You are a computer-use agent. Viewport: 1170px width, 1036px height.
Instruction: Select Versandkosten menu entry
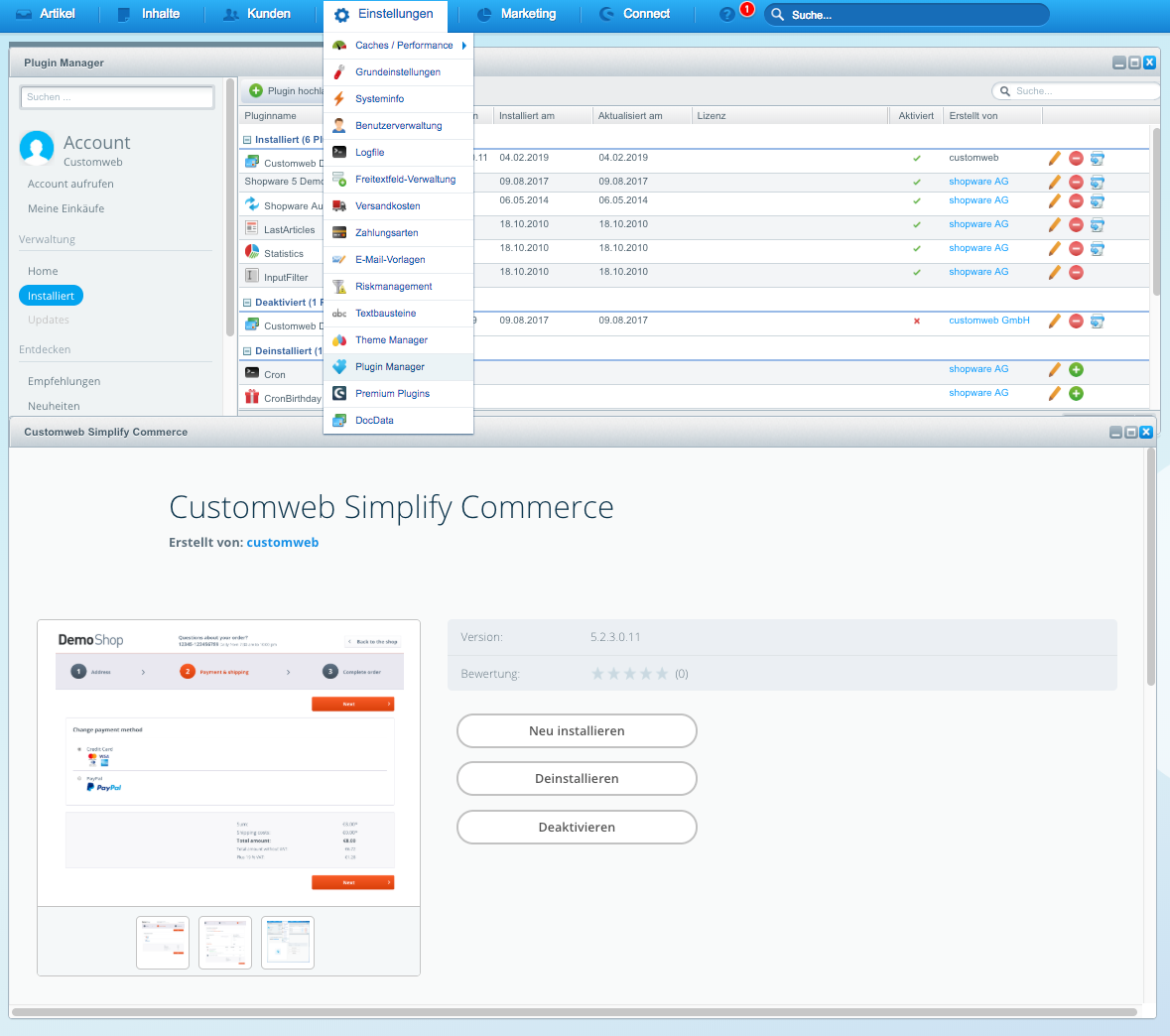(399, 206)
